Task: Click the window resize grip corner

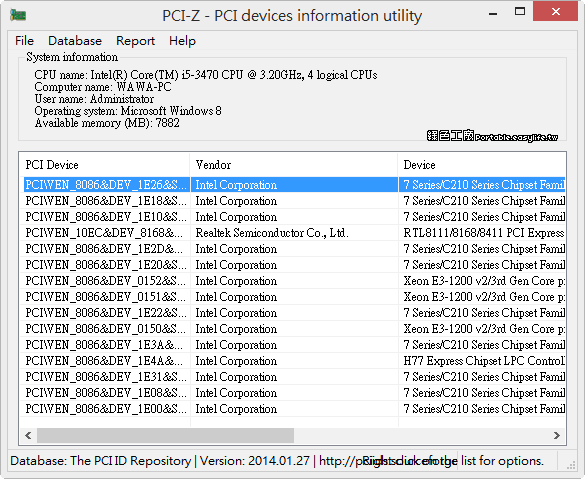Action: [571, 465]
